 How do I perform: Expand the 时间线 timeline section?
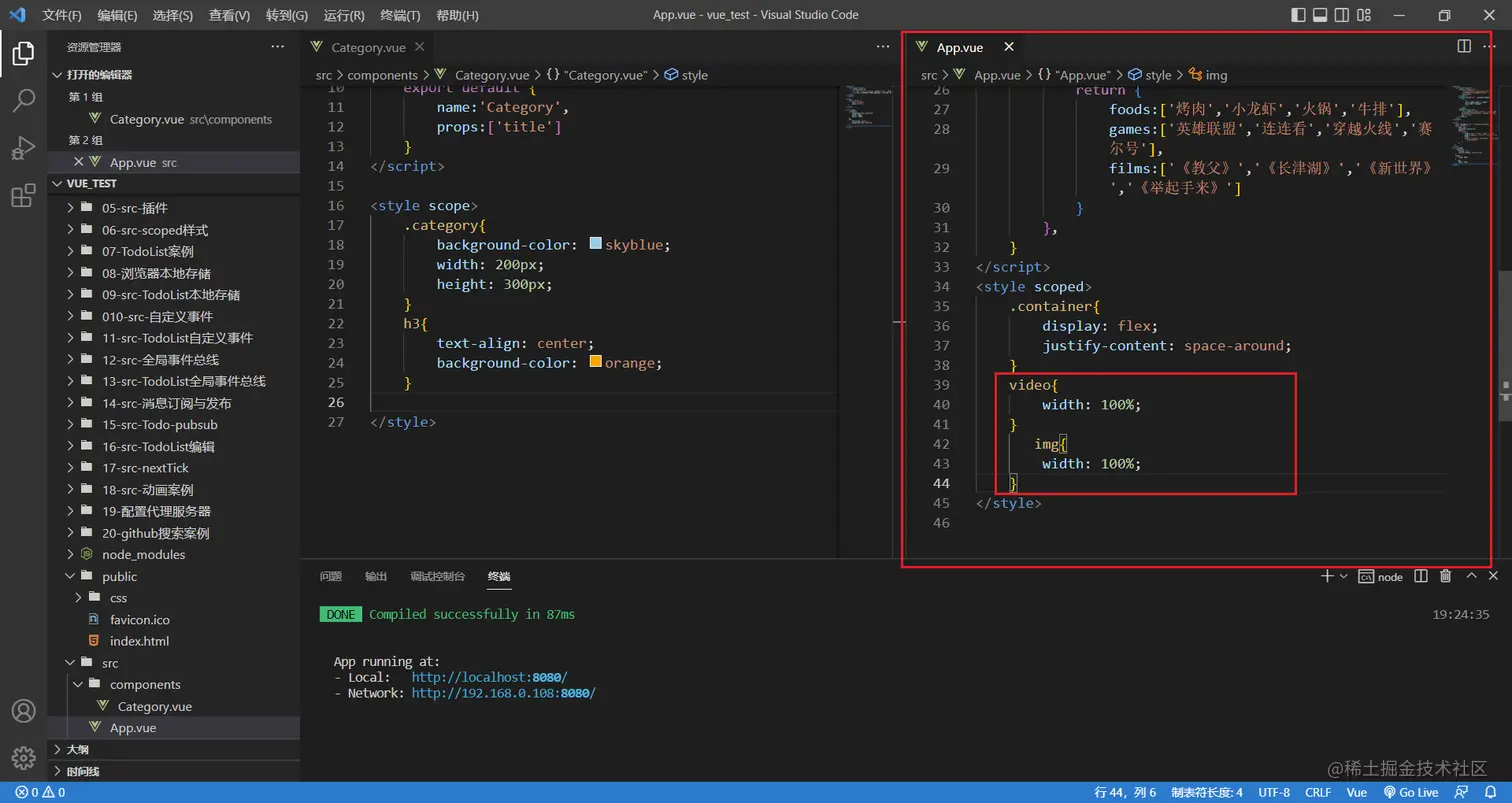174,771
